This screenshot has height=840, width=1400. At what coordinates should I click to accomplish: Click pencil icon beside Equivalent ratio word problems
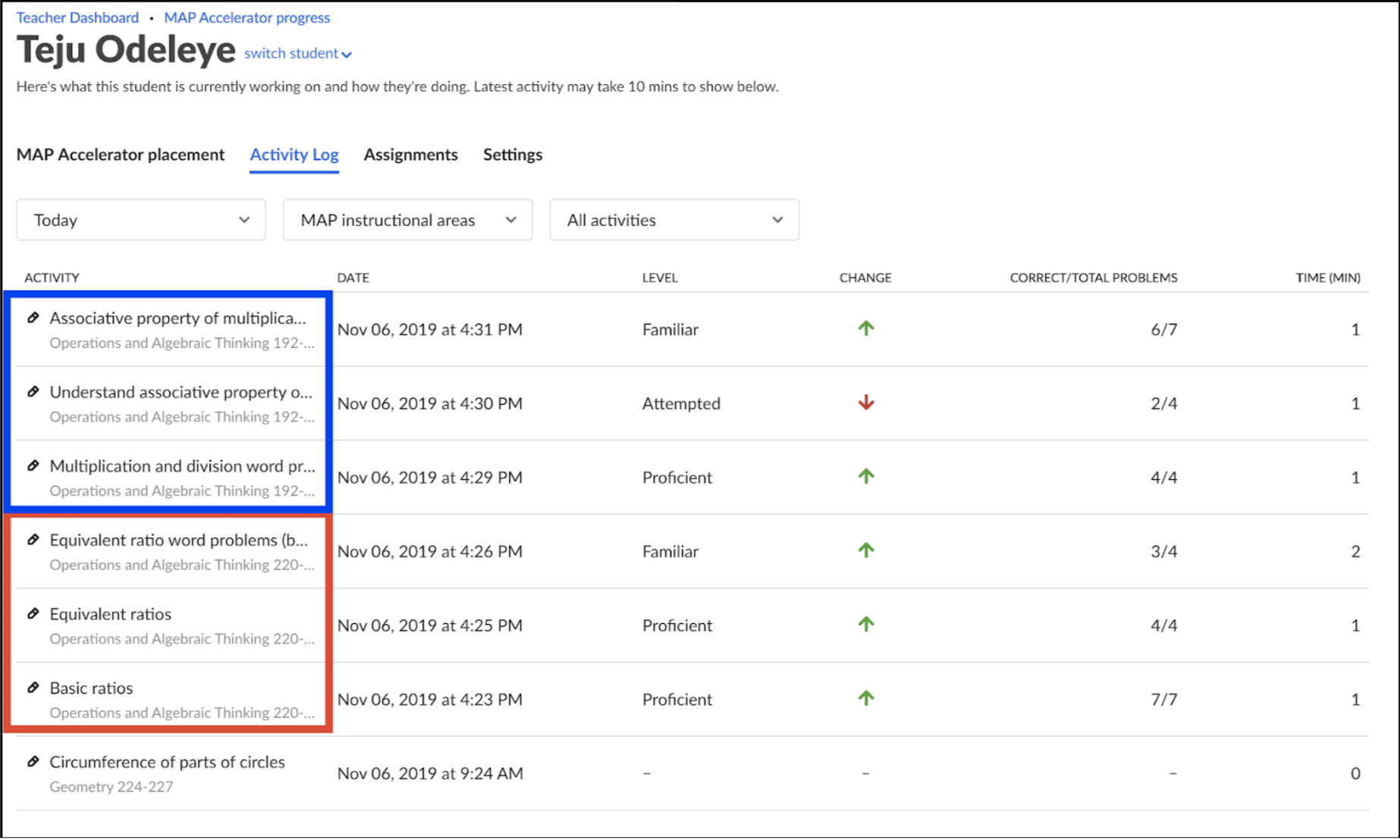33,540
